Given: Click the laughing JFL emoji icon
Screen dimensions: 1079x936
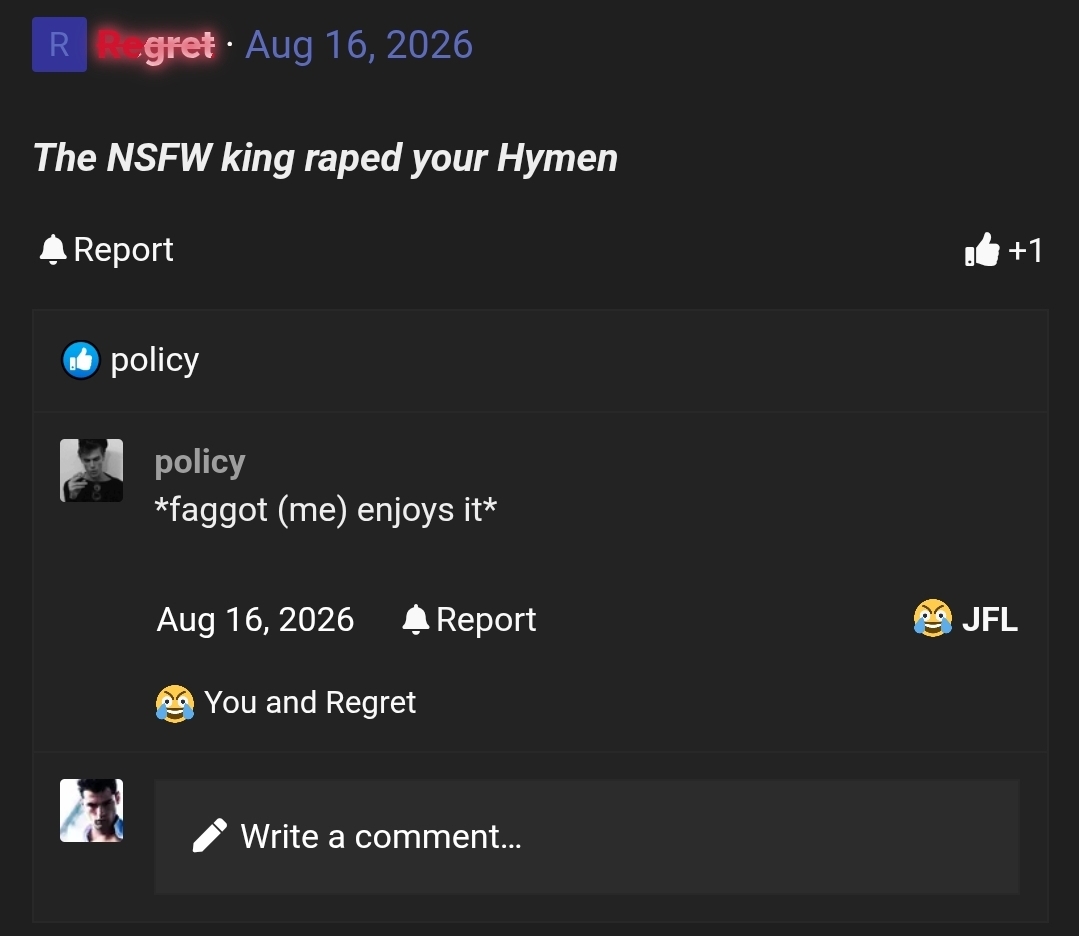Looking at the screenshot, I should tap(933, 618).
